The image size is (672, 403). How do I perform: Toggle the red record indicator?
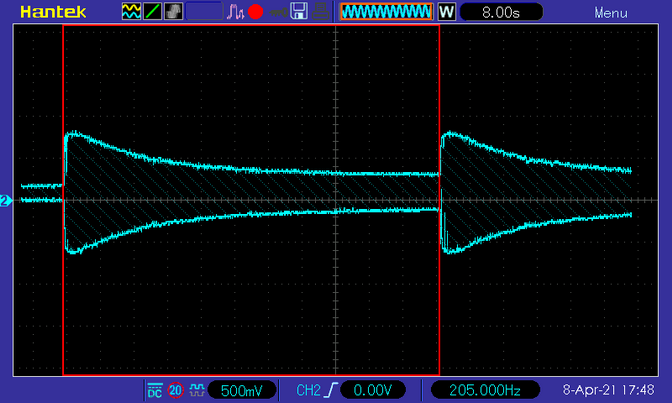[255, 12]
